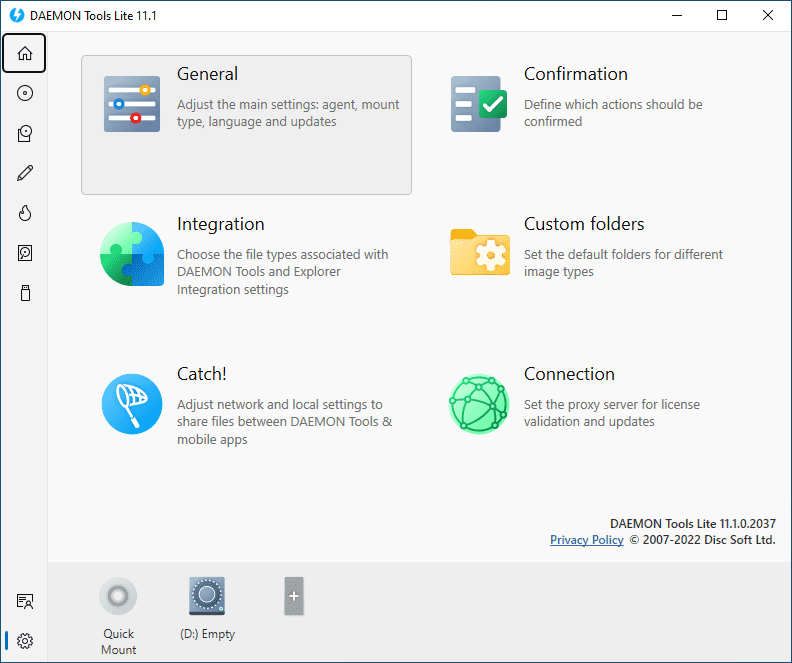This screenshot has height=663, width=792.
Task: Open the Custom folders heading
Action: [584, 224]
